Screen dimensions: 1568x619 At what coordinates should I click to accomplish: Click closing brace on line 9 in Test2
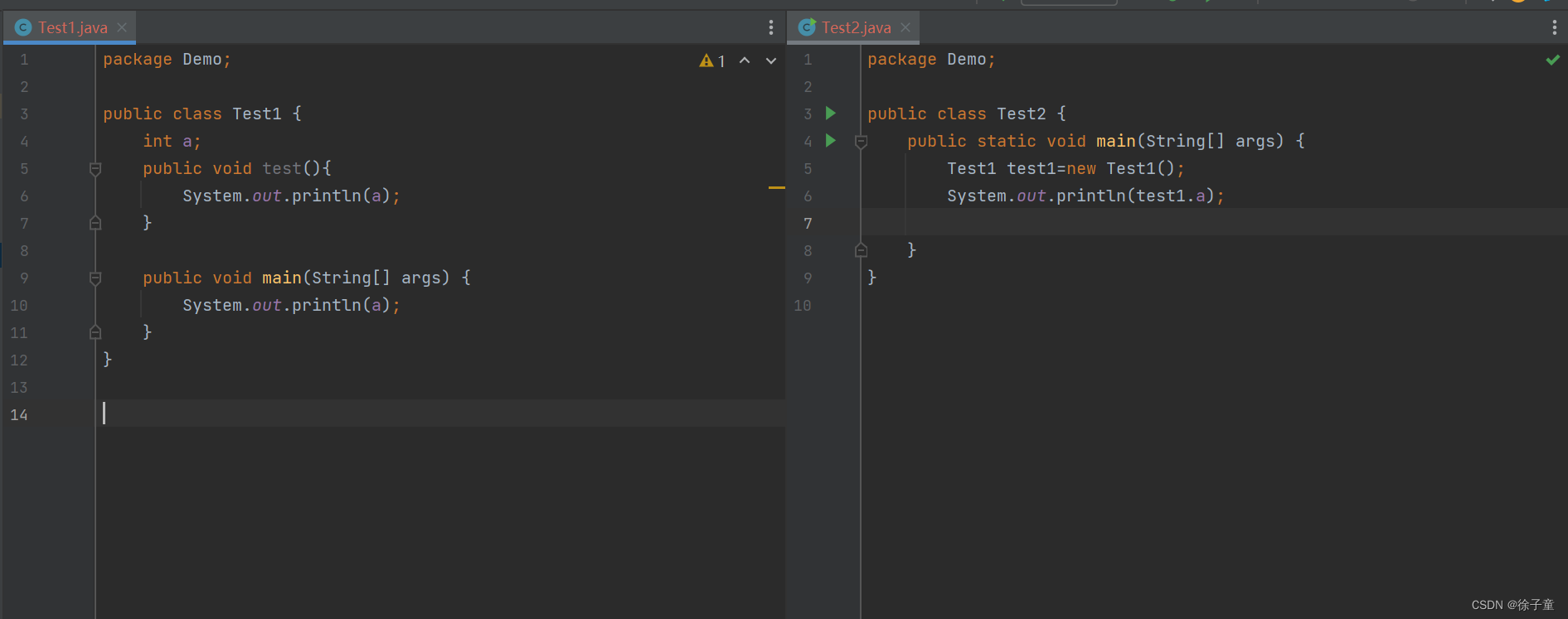click(x=871, y=277)
